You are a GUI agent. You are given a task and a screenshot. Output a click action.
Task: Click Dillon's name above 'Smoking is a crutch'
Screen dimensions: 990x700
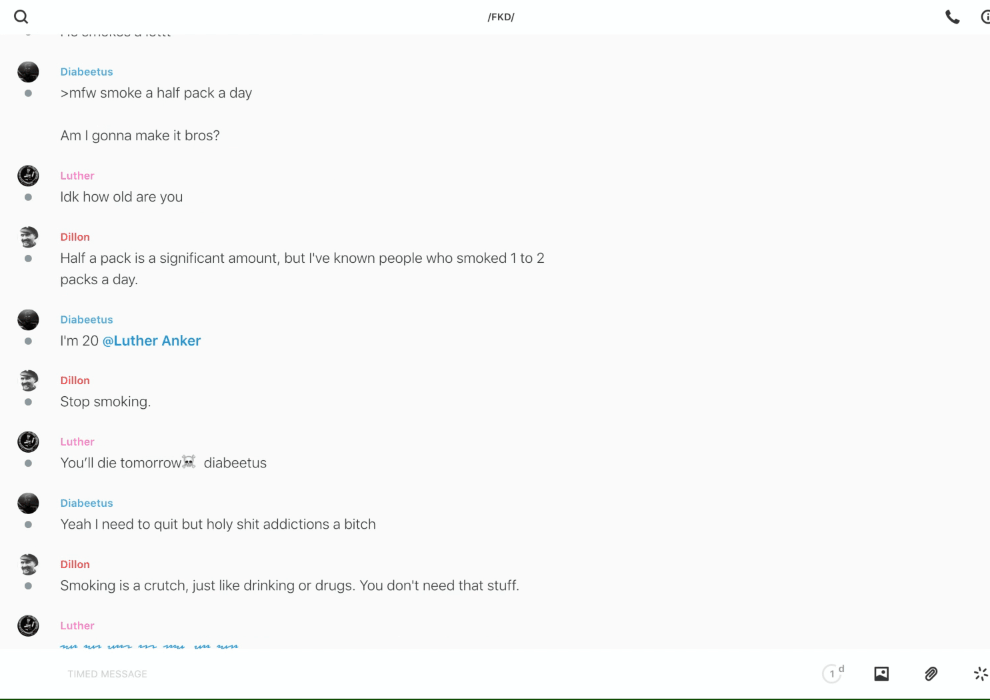coord(75,565)
